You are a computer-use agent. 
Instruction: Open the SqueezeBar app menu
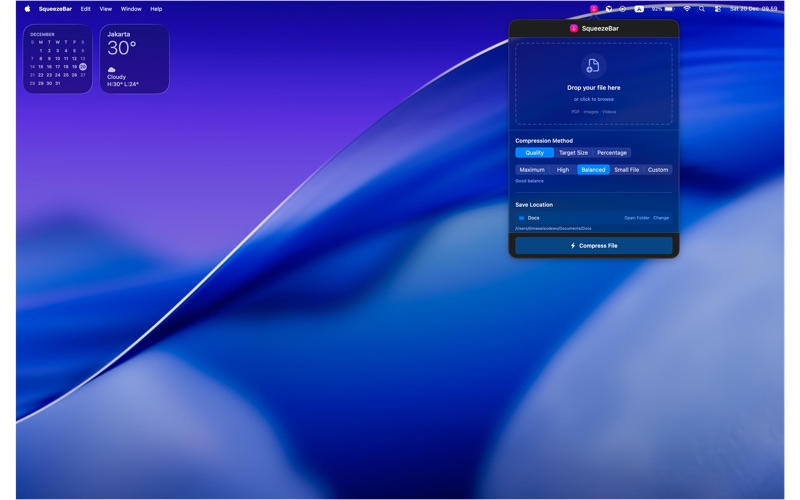pos(55,9)
